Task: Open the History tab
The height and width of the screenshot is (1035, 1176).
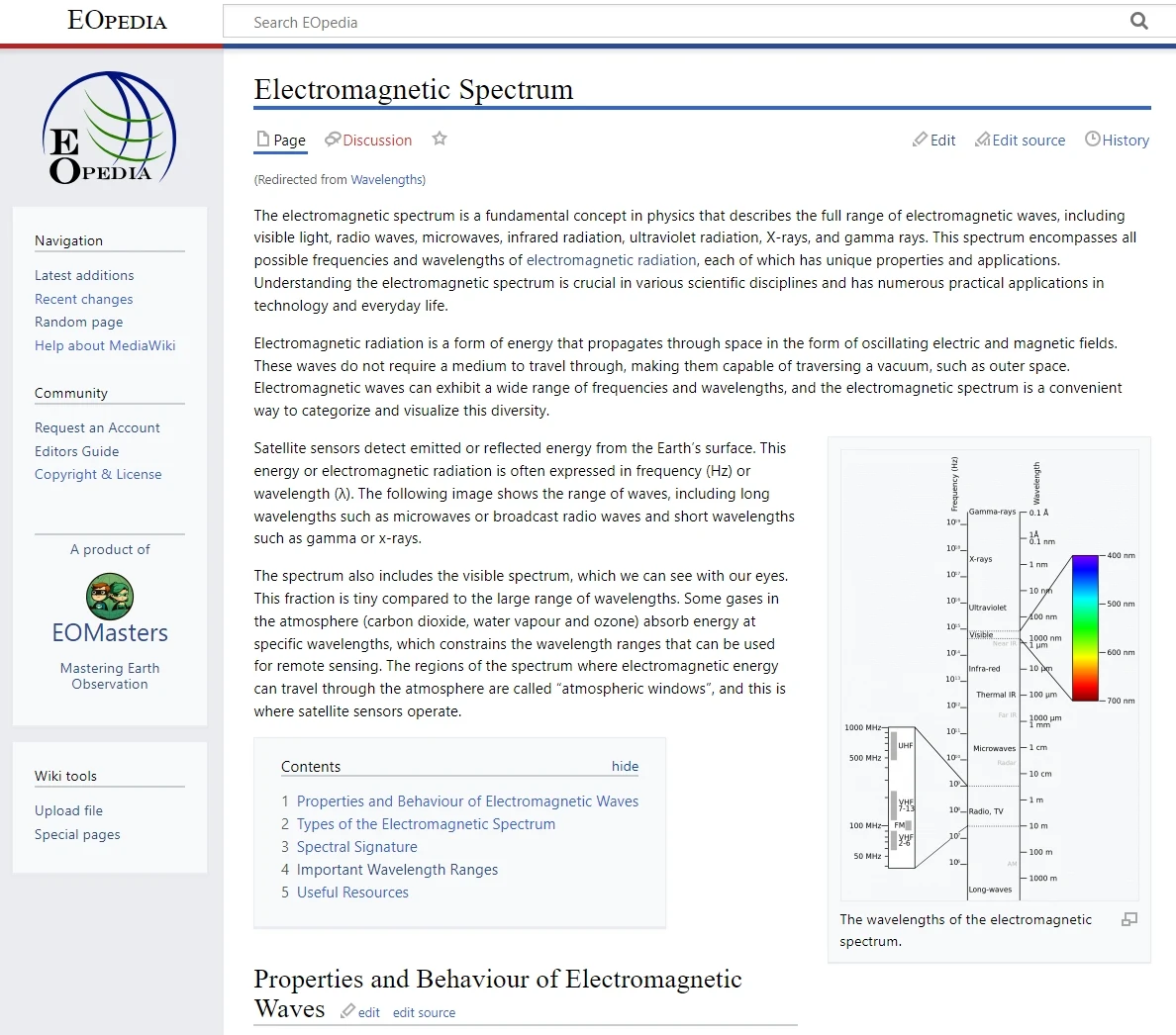Action: (x=1118, y=141)
